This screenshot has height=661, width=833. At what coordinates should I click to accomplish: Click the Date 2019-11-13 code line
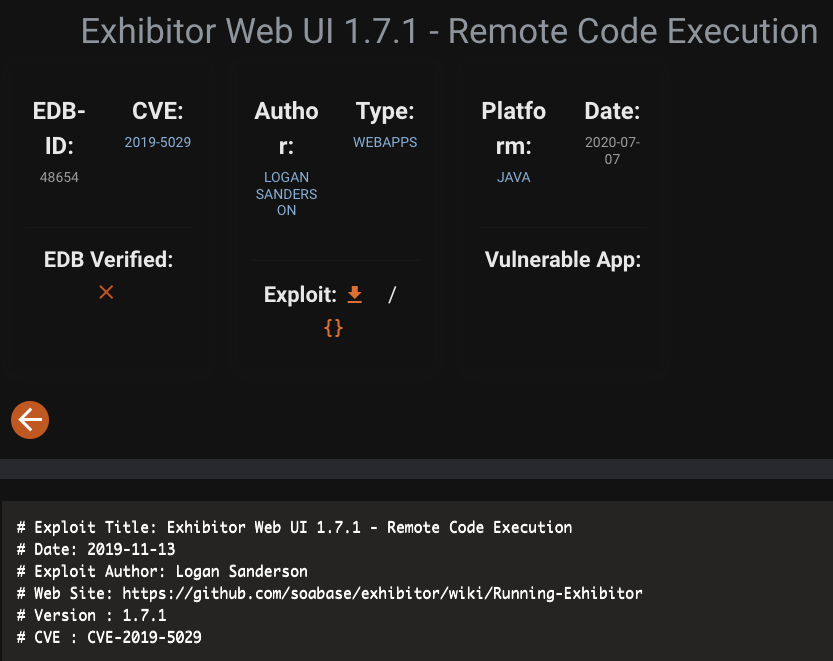99,549
